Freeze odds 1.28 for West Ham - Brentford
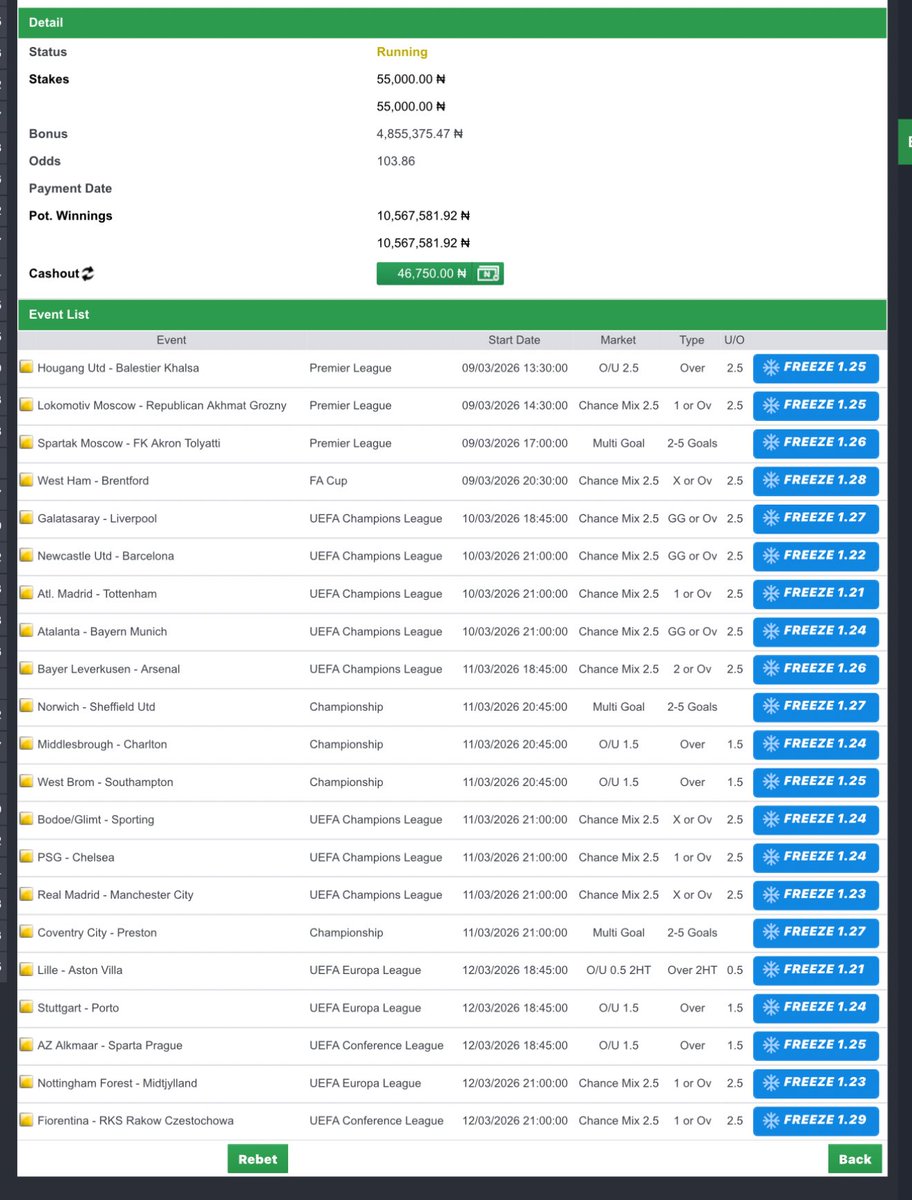Viewport: 912px width, 1200px height. [x=816, y=481]
